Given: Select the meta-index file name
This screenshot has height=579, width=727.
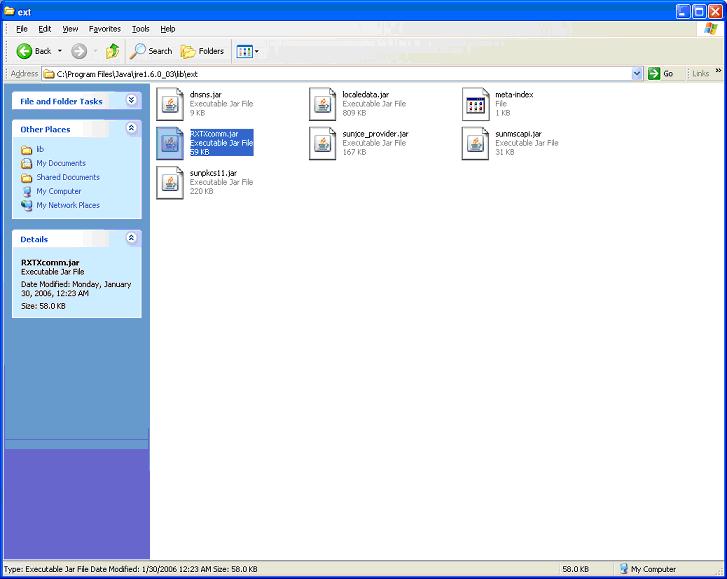Looking at the screenshot, I should [514, 94].
